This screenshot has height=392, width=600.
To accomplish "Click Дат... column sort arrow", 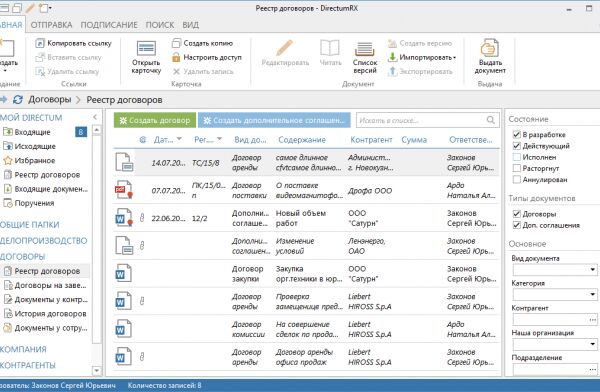I will 179,139.
